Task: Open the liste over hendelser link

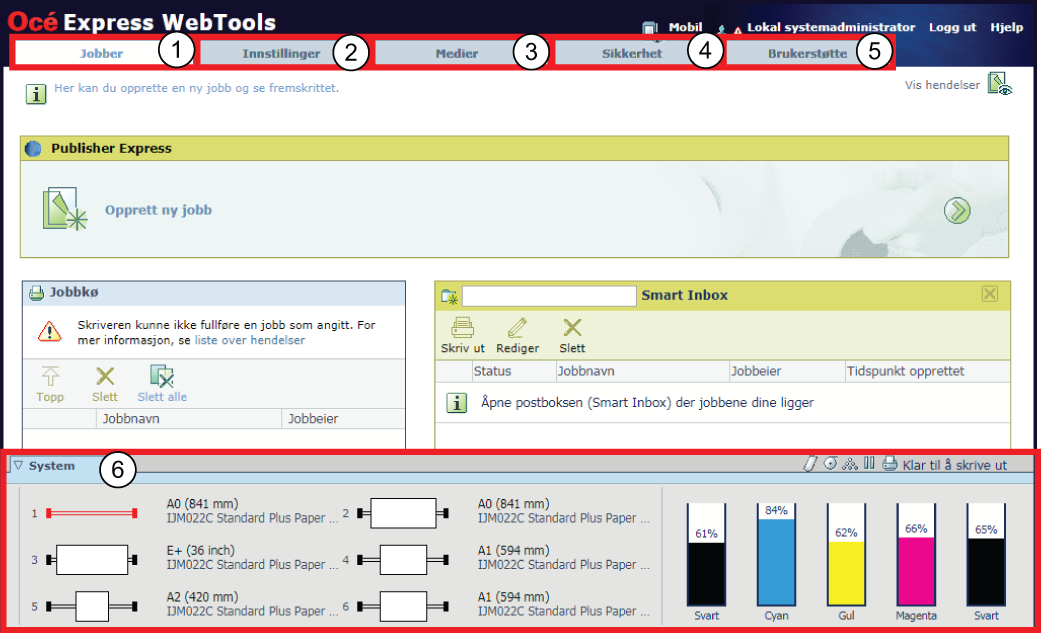Action: pyautogui.click(x=250, y=340)
